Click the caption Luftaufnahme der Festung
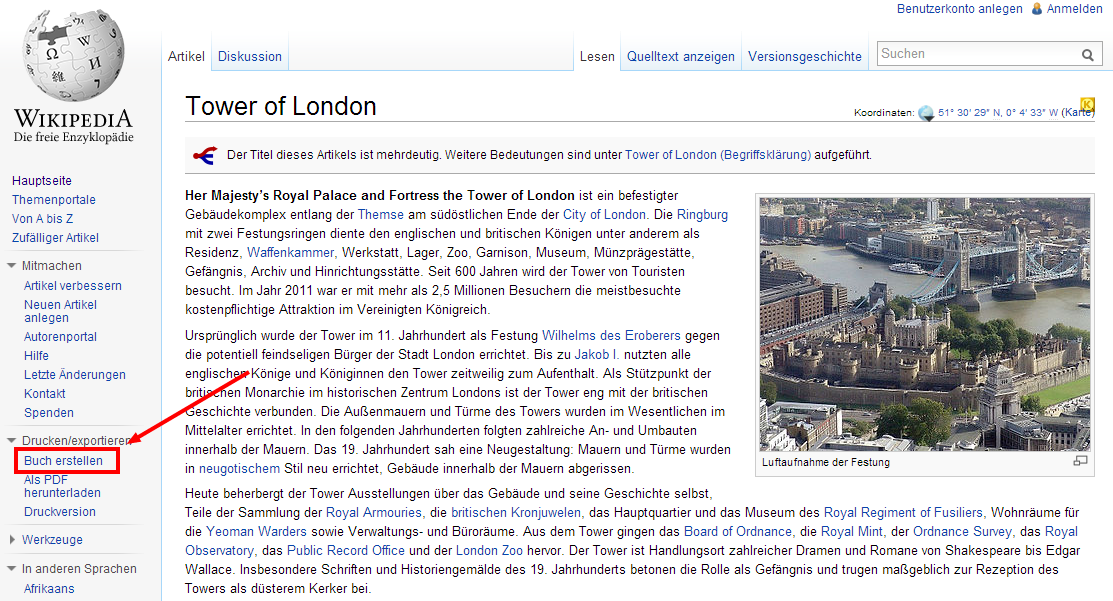This screenshot has width=1113, height=601. pos(826,462)
